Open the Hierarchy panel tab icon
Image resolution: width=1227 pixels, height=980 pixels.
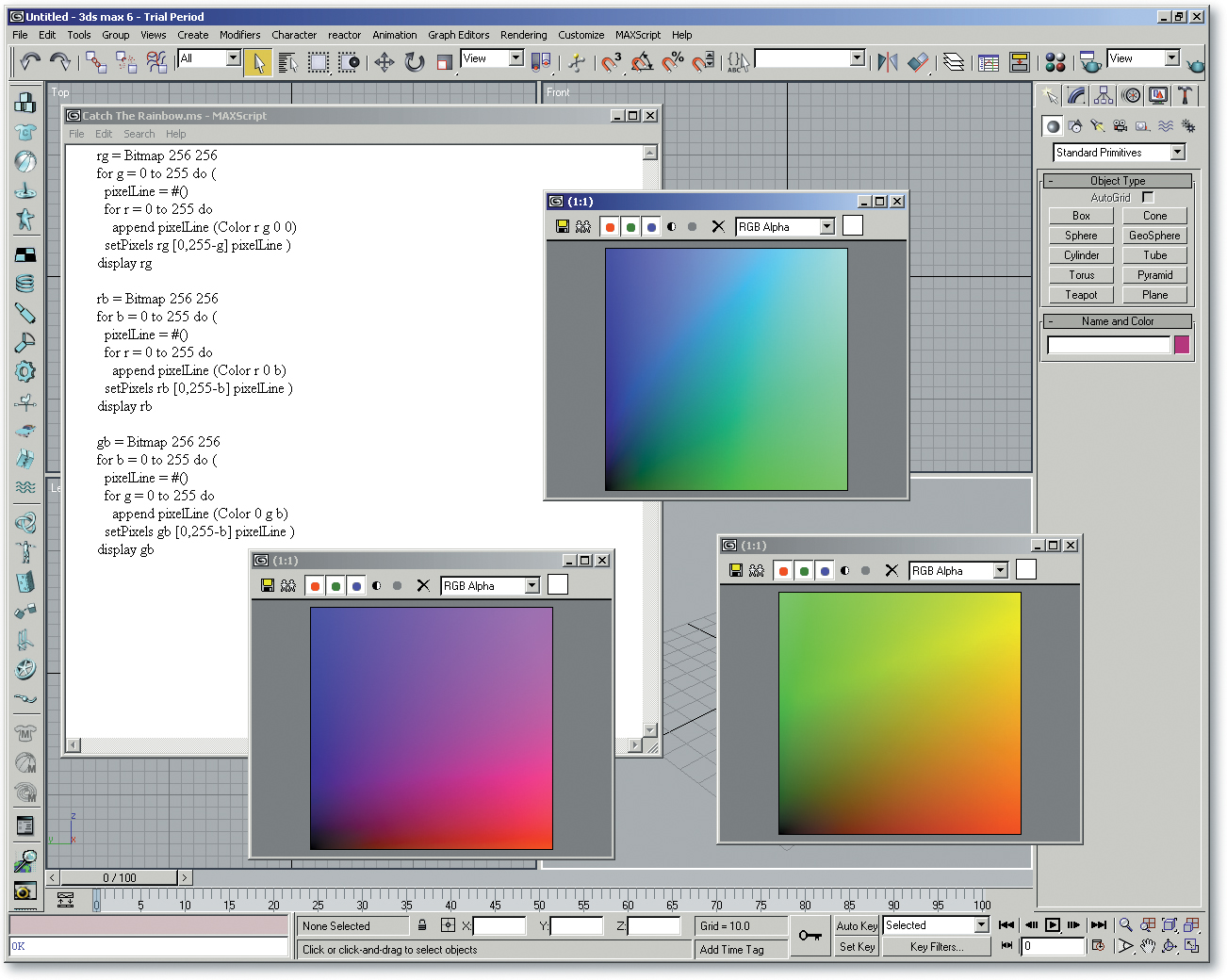(1104, 95)
